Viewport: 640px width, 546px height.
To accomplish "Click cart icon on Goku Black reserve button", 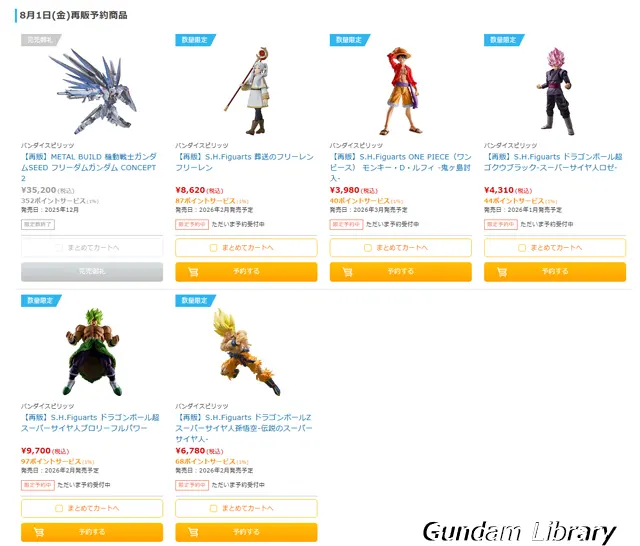I will (x=502, y=272).
